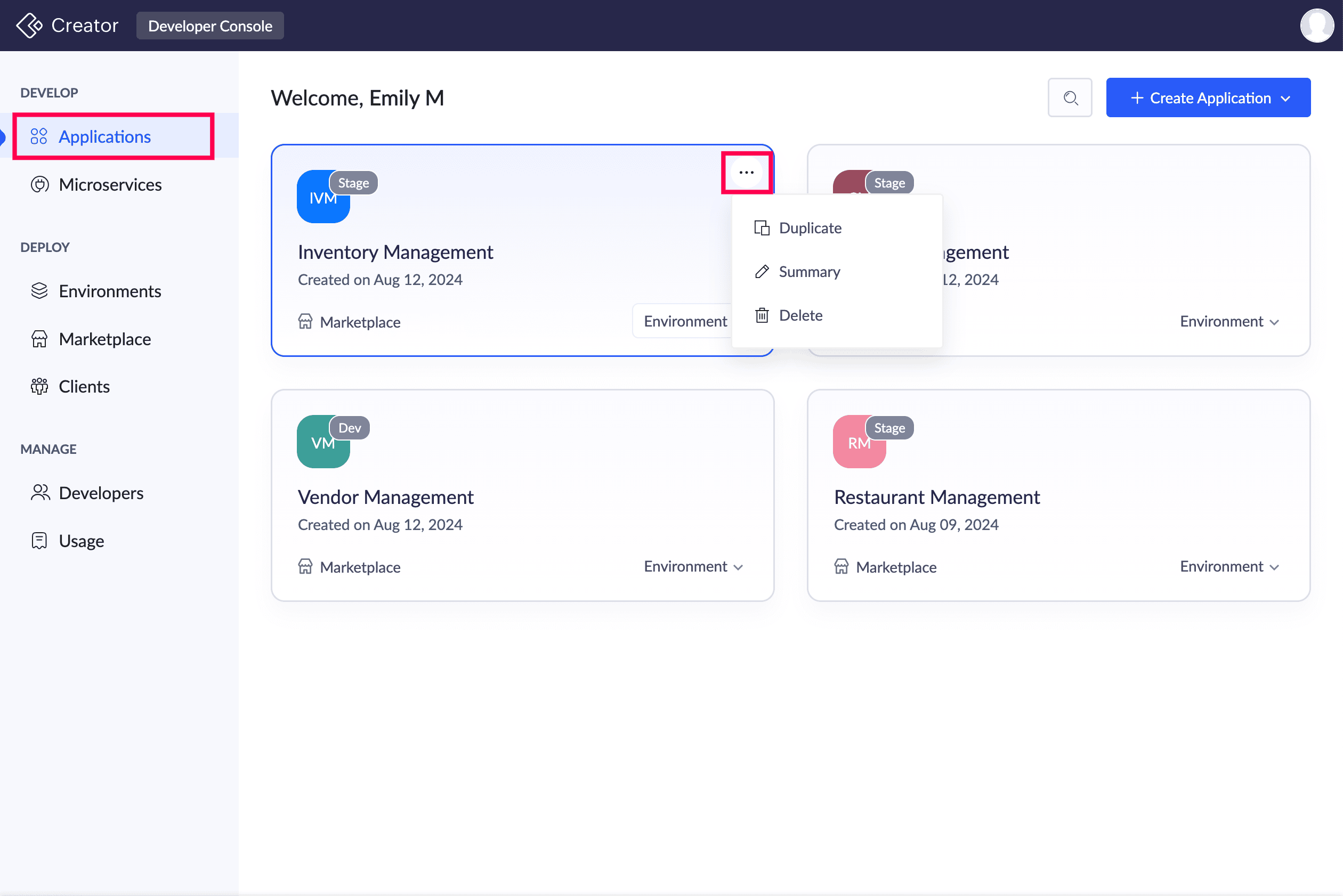Select Delete from the context menu
The image size is (1343, 896).
tap(800, 315)
